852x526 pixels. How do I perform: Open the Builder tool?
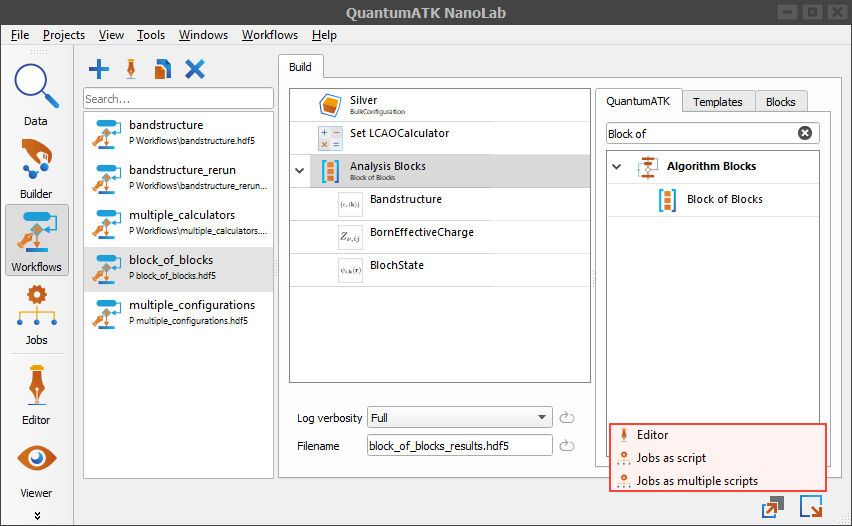click(x=36, y=168)
